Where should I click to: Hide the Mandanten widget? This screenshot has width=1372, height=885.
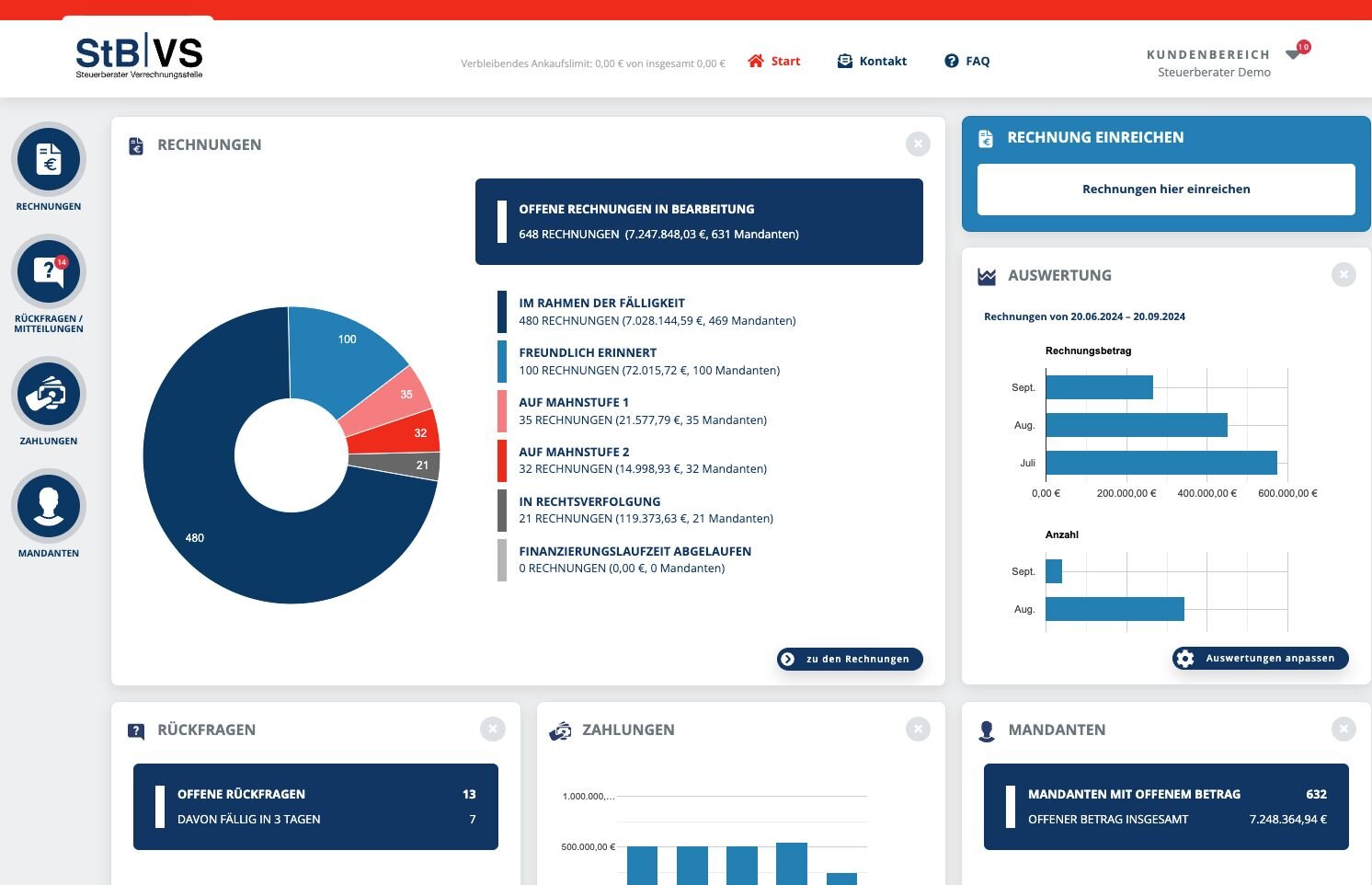pyautogui.click(x=1343, y=730)
